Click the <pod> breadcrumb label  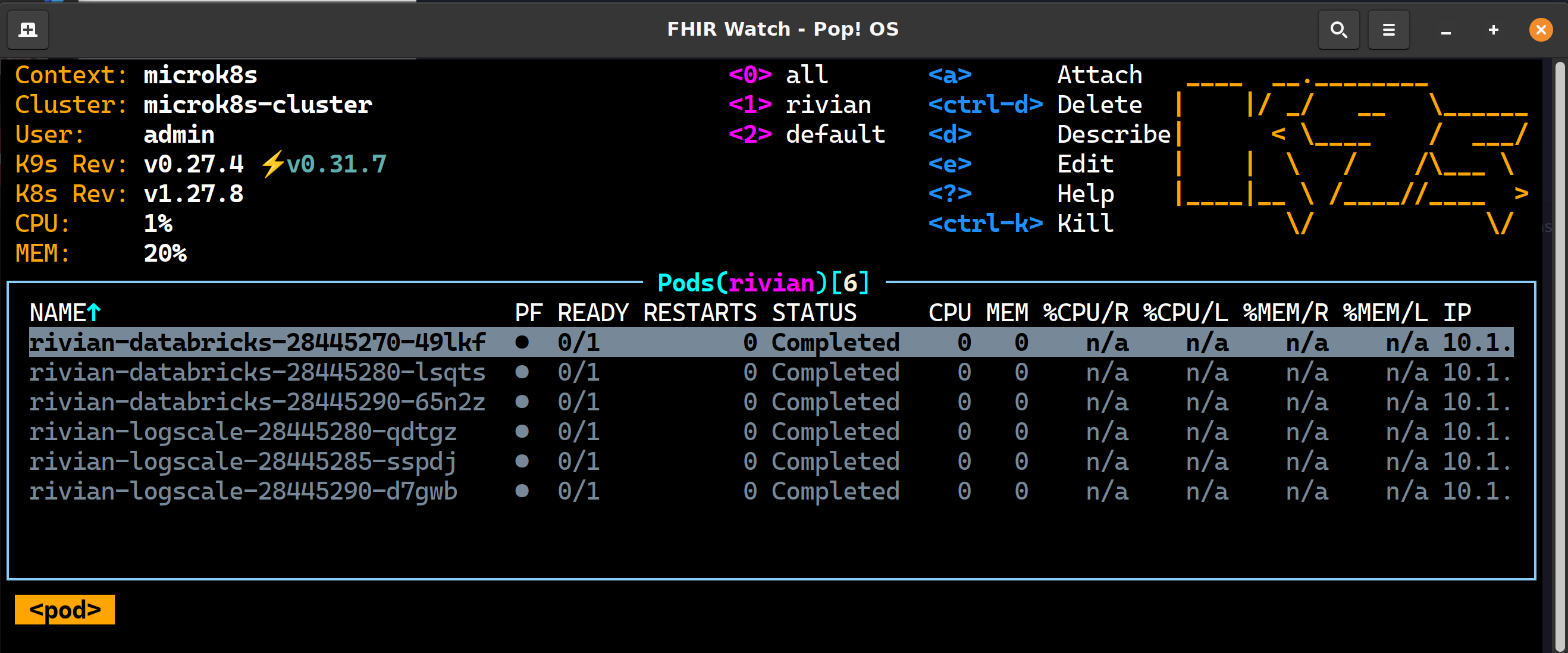[64, 609]
